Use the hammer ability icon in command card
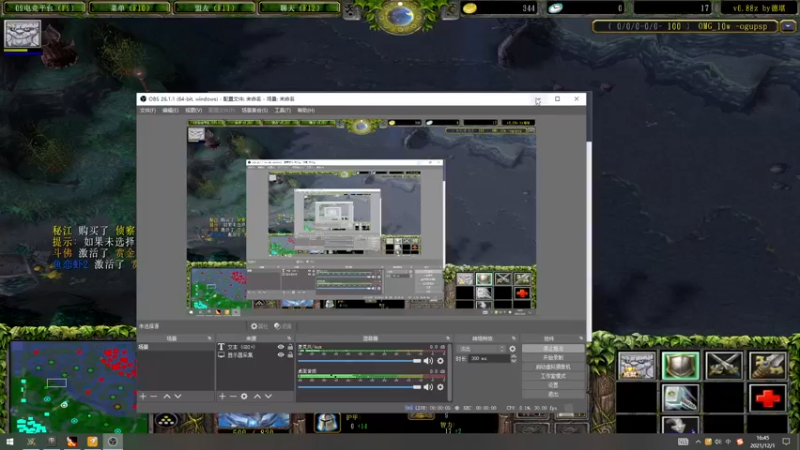800x450 pixels. (680, 398)
